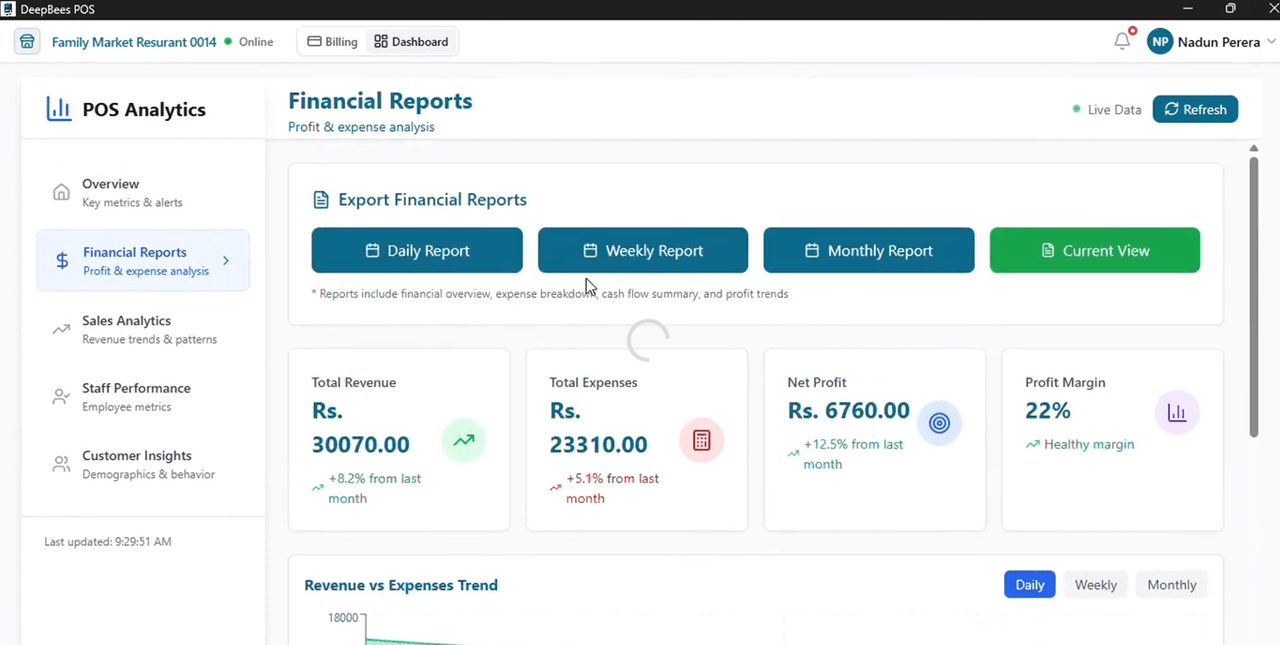Click the Rs. 23310.00 expenses value
The image size is (1280, 645).
pos(598,427)
